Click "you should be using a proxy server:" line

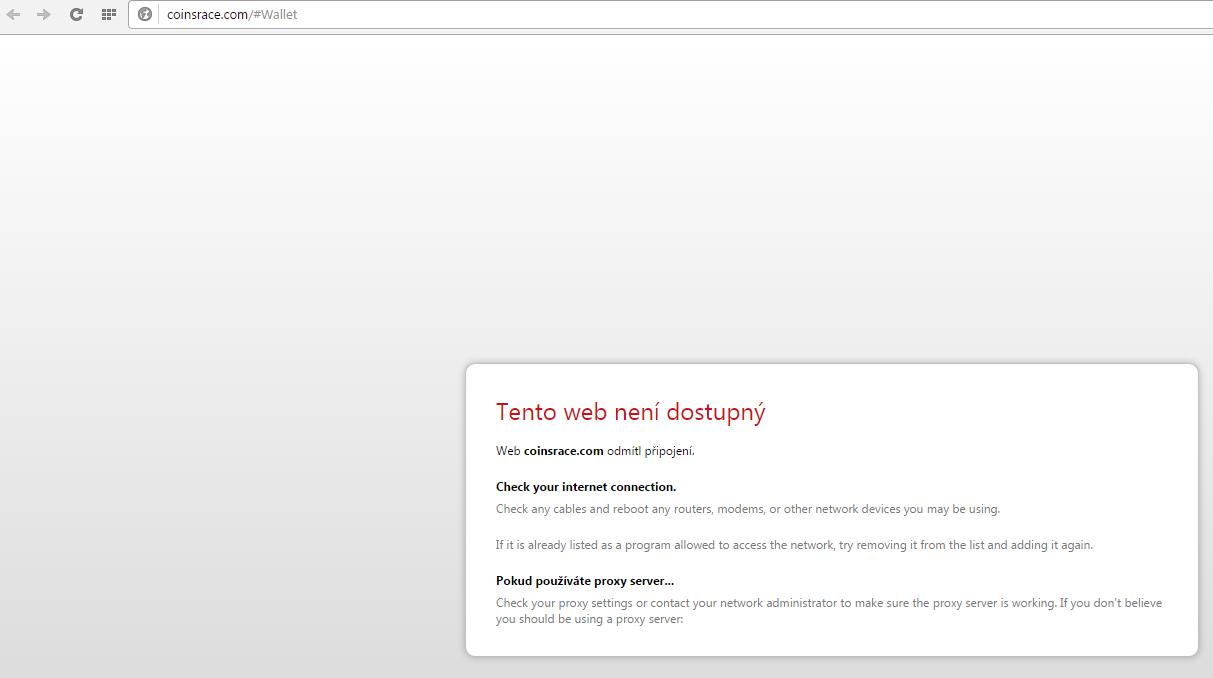589,619
